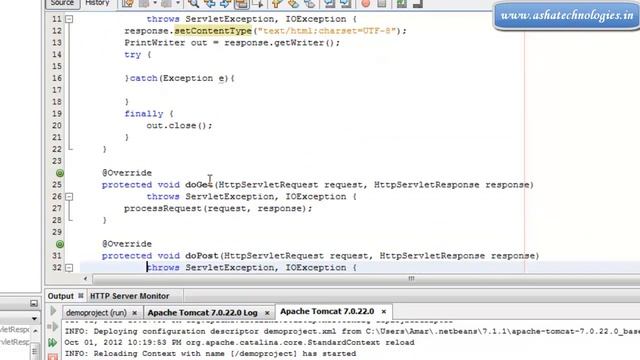
Task: Click the PrintWriter declaration on line 13
Action: pos(232,43)
